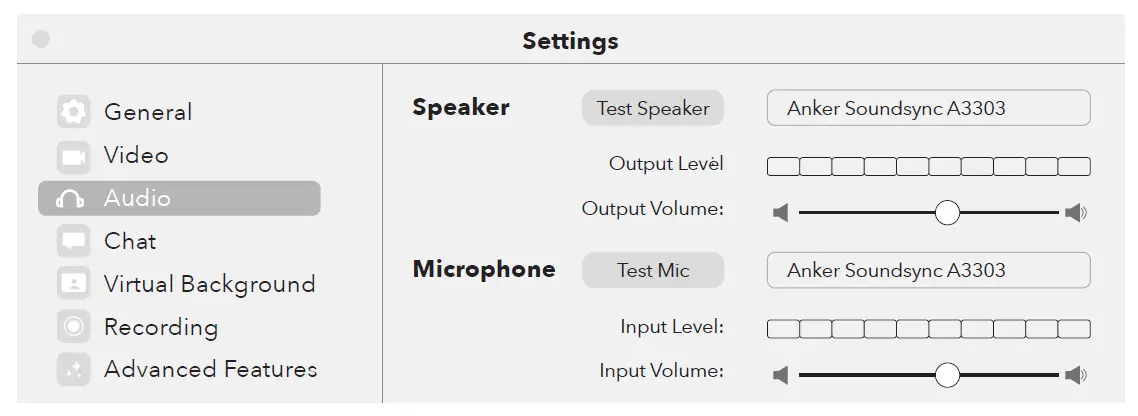Click the input volume low speaker icon
This screenshot has height=416, width=1138.
click(x=781, y=375)
